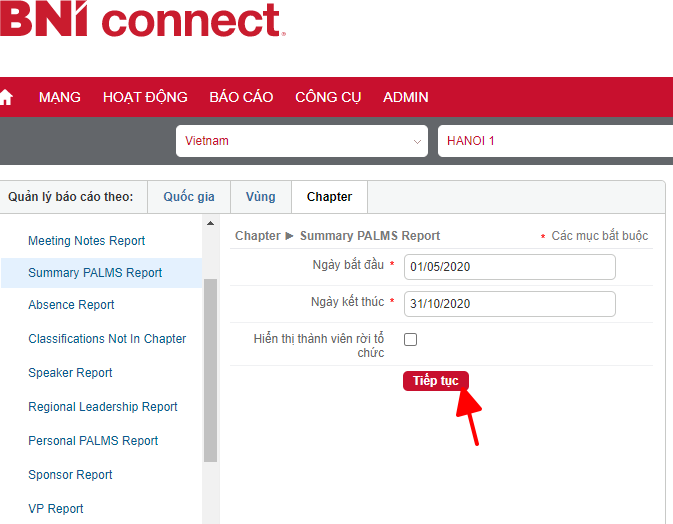The image size is (673, 524).
Task: Click the Ngày bắt đầu date field
Action: (509, 267)
